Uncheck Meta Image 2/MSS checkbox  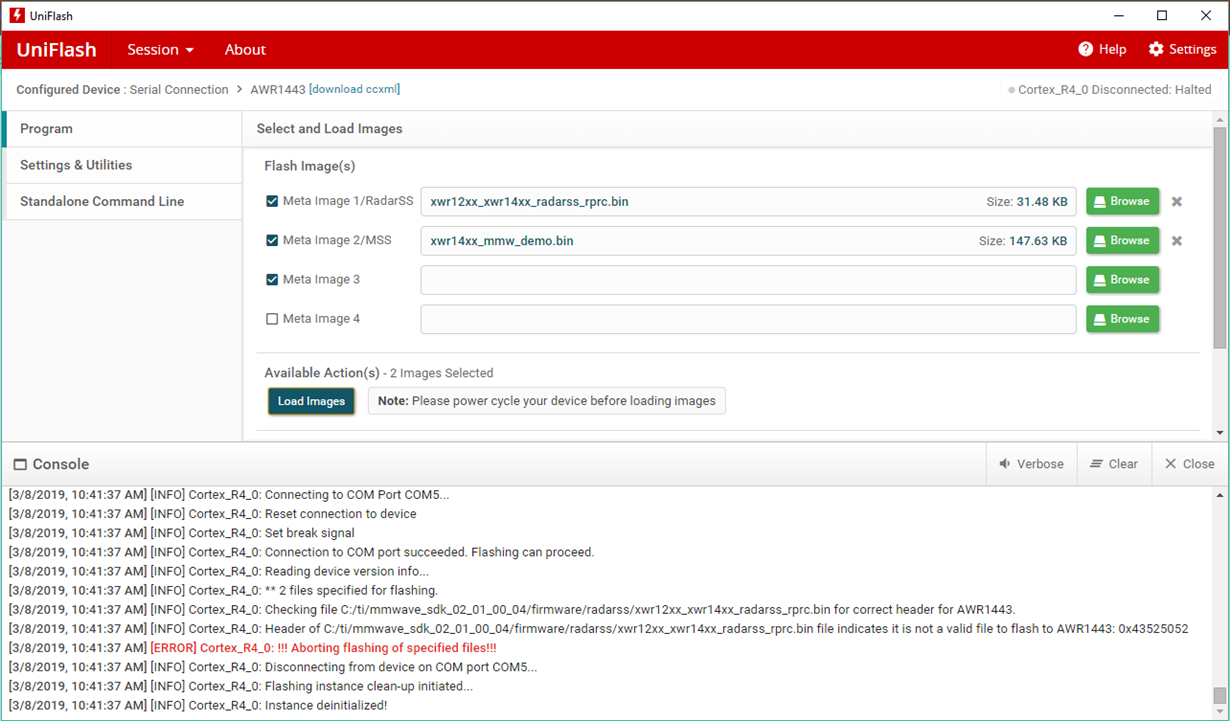[272, 240]
